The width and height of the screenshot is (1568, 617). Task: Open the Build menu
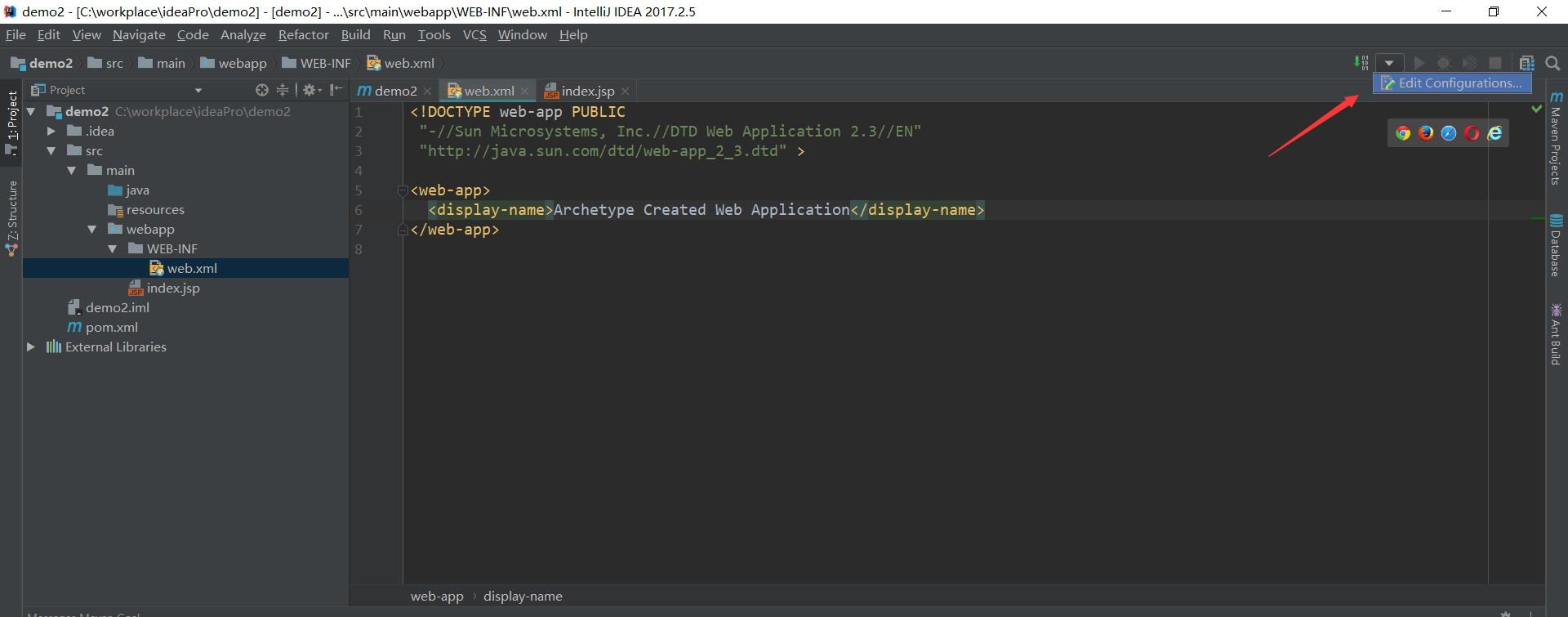point(356,34)
